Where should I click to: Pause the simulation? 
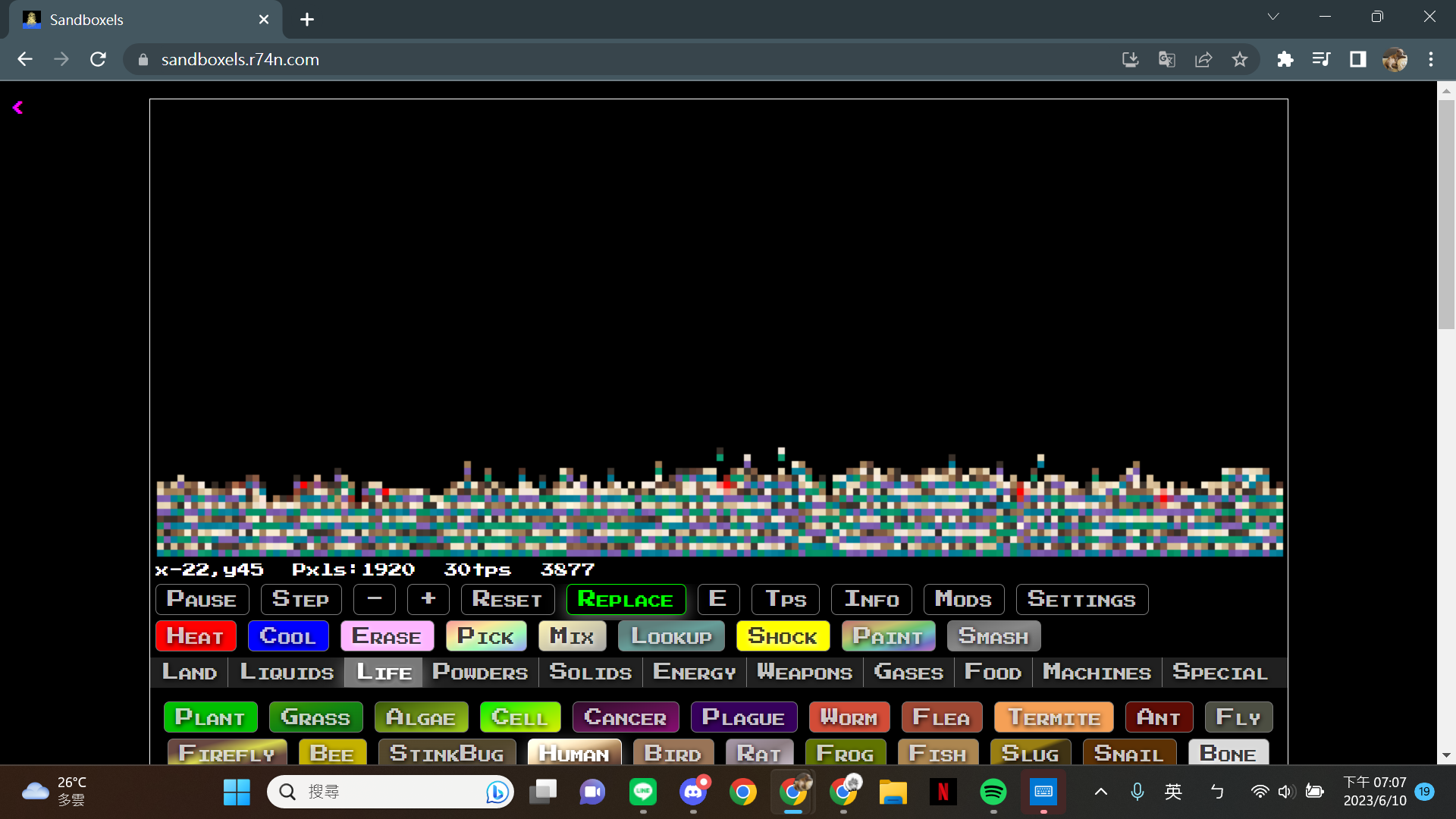[202, 599]
